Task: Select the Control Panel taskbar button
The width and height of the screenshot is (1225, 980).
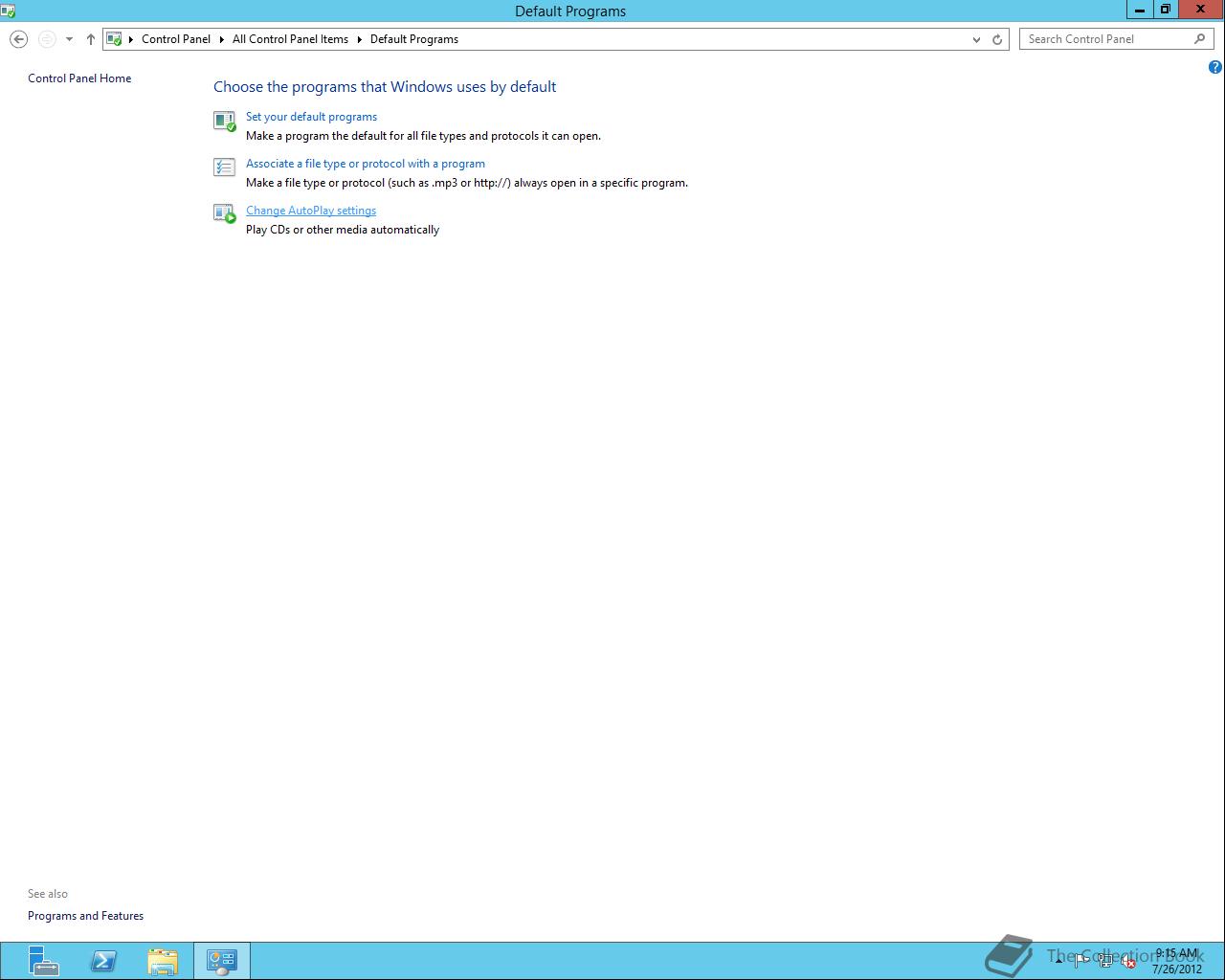Action: [x=222, y=961]
